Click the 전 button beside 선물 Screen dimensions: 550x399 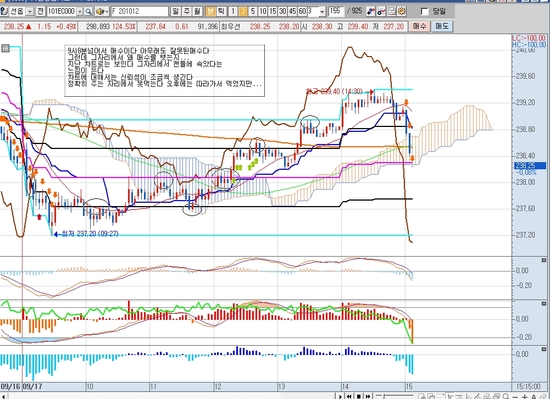tap(40, 12)
